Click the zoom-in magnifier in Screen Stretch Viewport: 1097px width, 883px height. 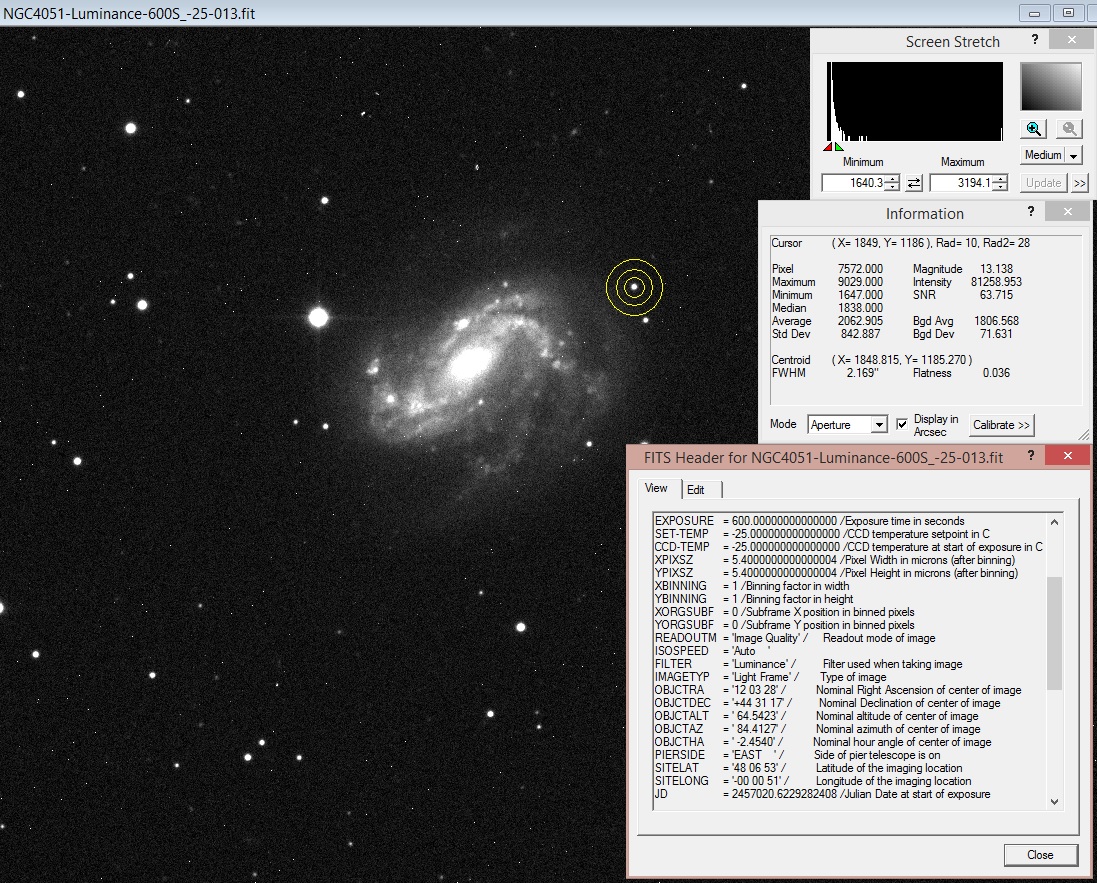[x=1033, y=128]
